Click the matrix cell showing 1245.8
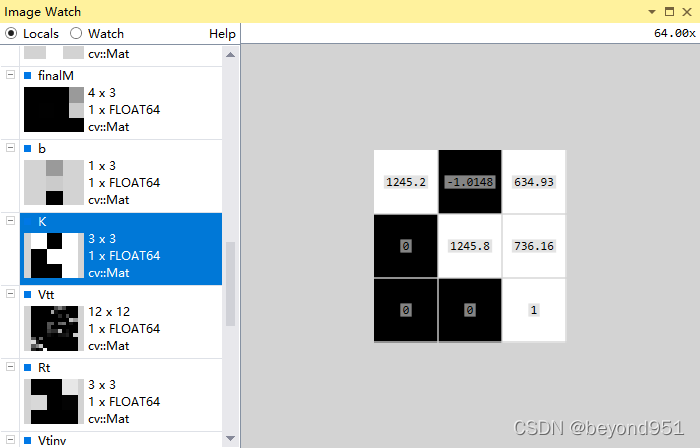The width and height of the screenshot is (700, 448). [x=470, y=246]
